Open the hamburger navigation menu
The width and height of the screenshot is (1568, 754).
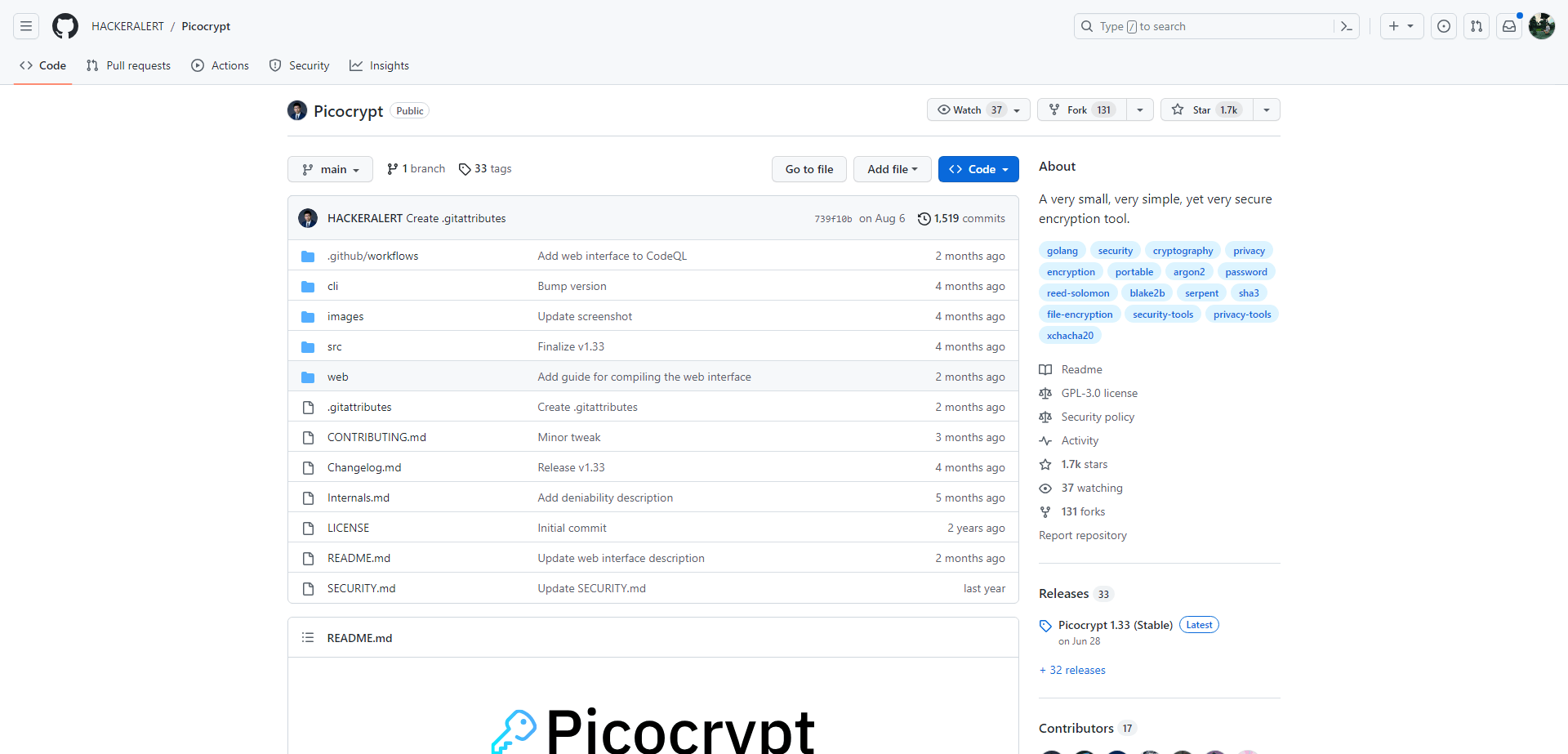tap(26, 26)
